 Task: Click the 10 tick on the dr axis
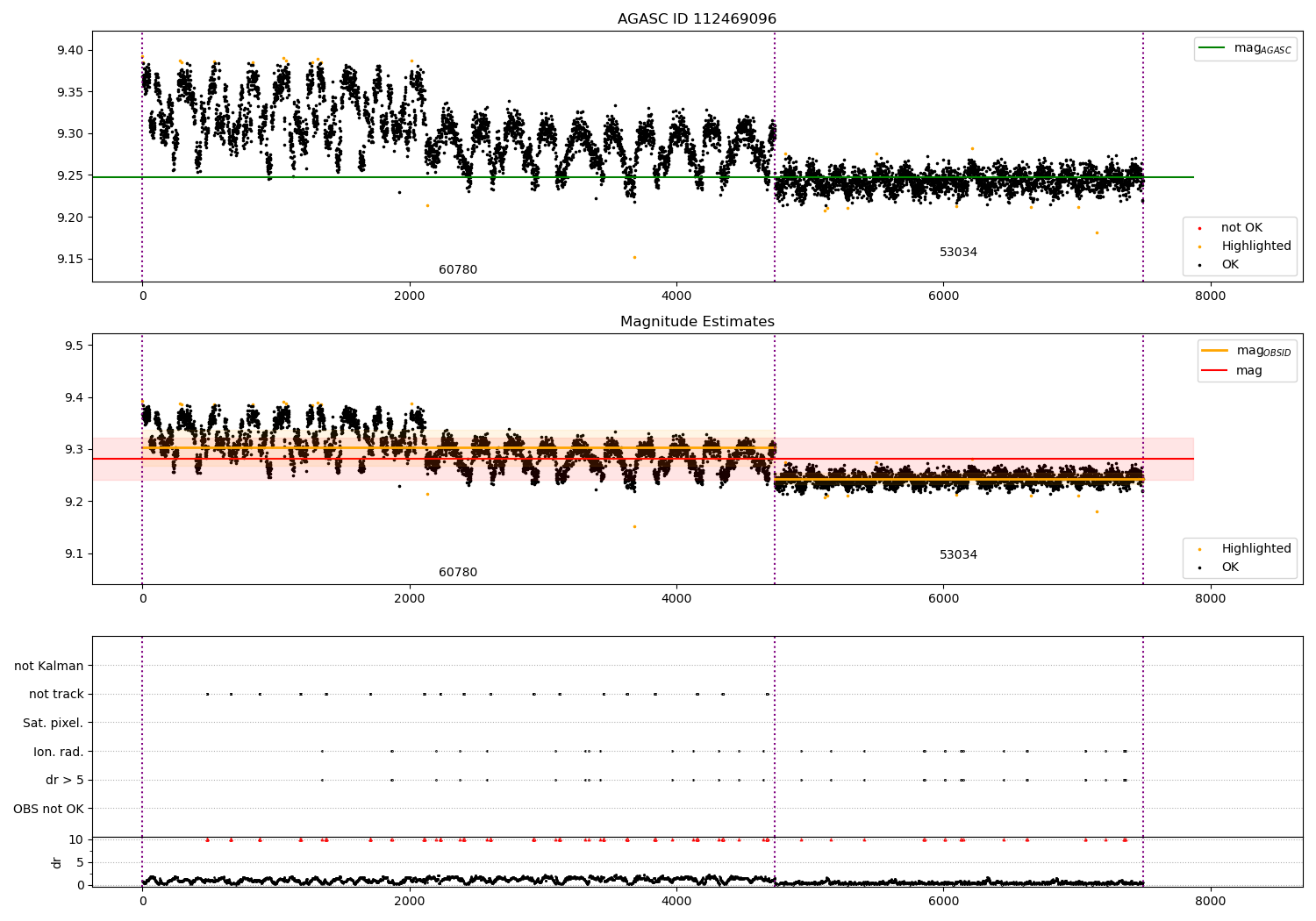76,840
